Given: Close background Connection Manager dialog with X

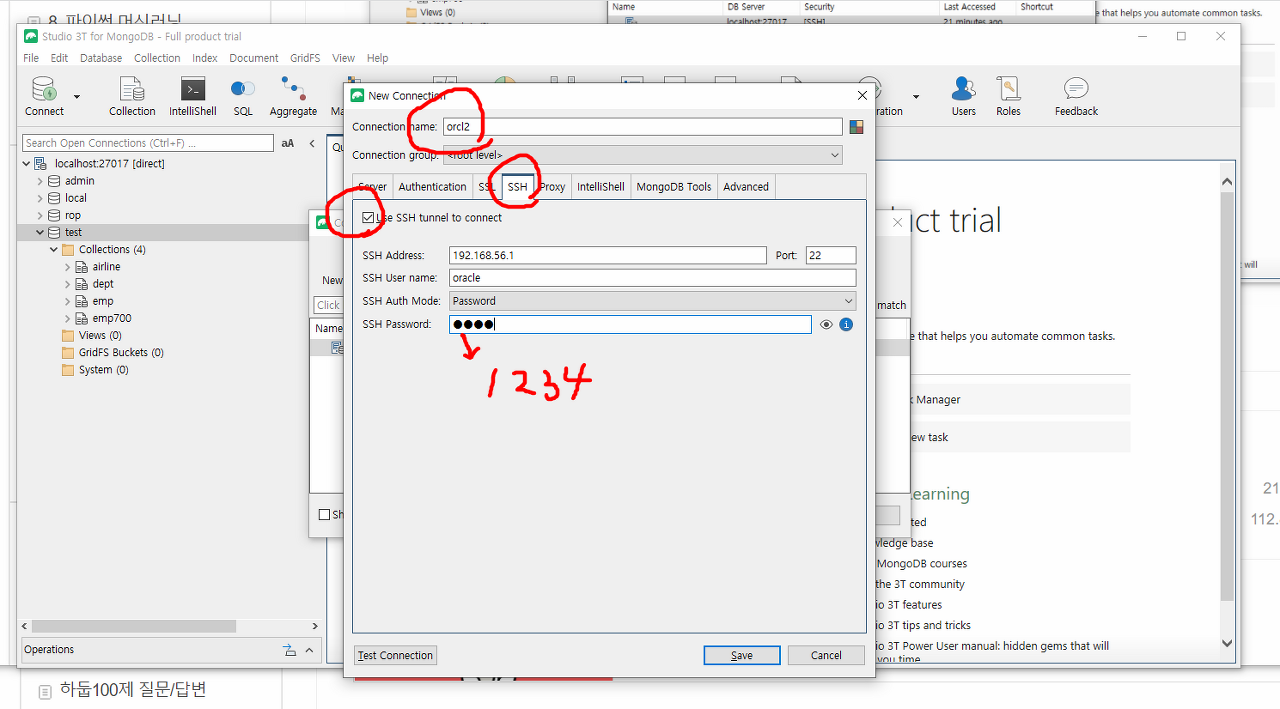Looking at the screenshot, I should click(x=897, y=223).
